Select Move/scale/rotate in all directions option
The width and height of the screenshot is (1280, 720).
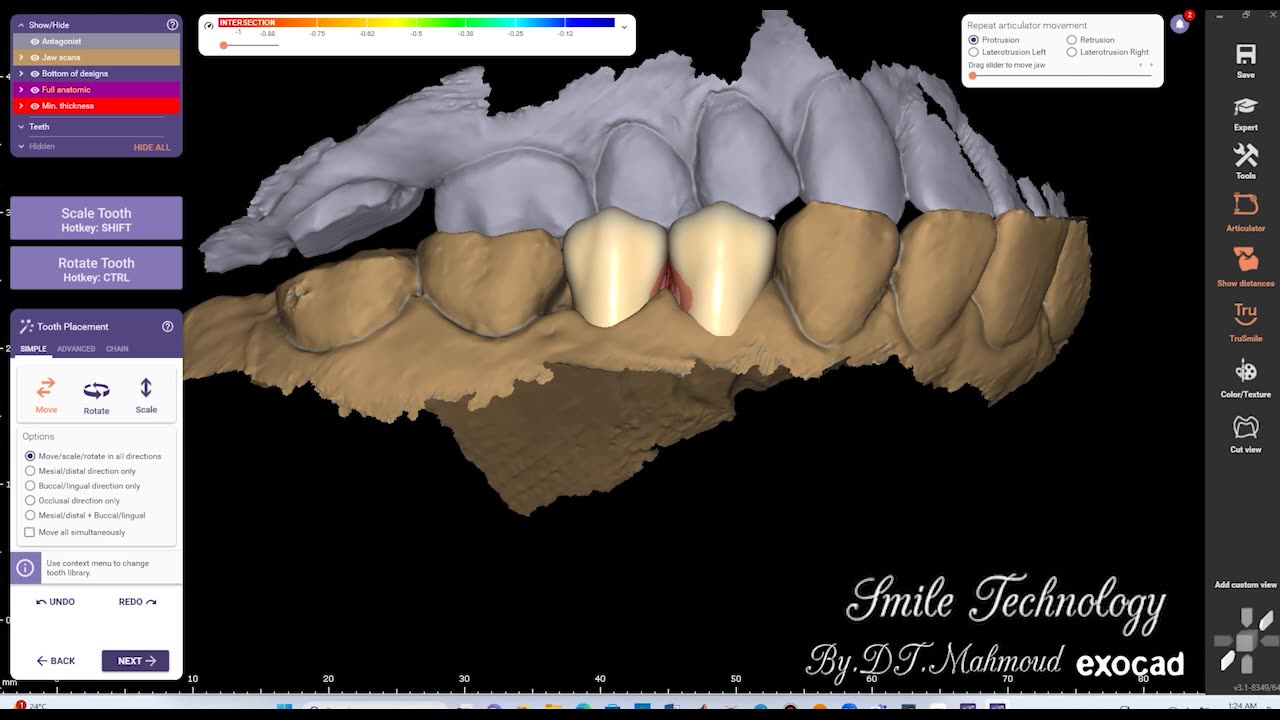click(x=30, y=456)
